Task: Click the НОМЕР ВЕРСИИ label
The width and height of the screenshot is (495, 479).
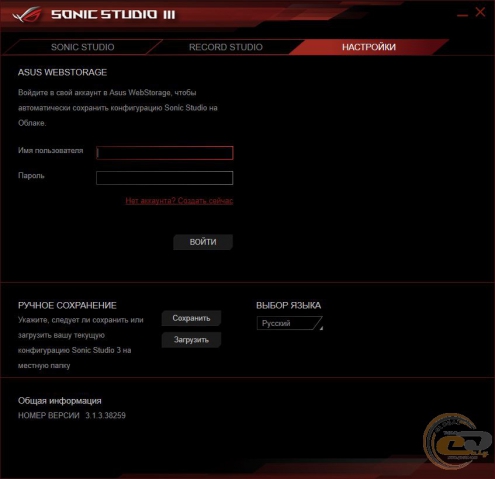Action: click(49, 415)
